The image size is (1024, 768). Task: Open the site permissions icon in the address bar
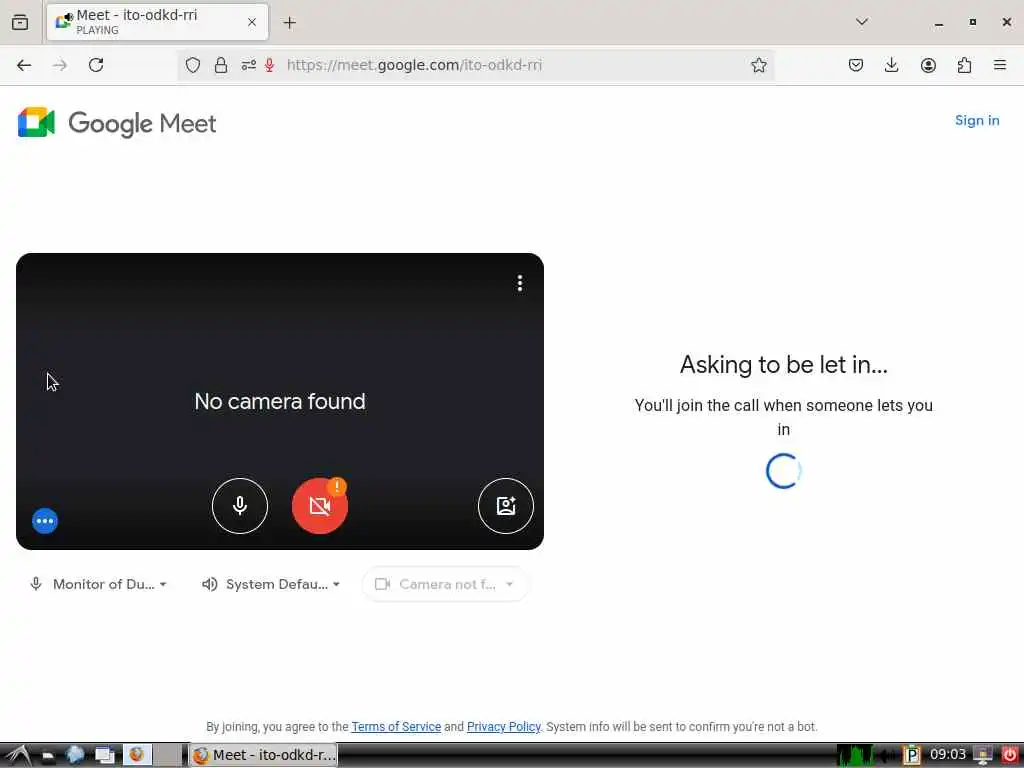(x=248, y=65)
